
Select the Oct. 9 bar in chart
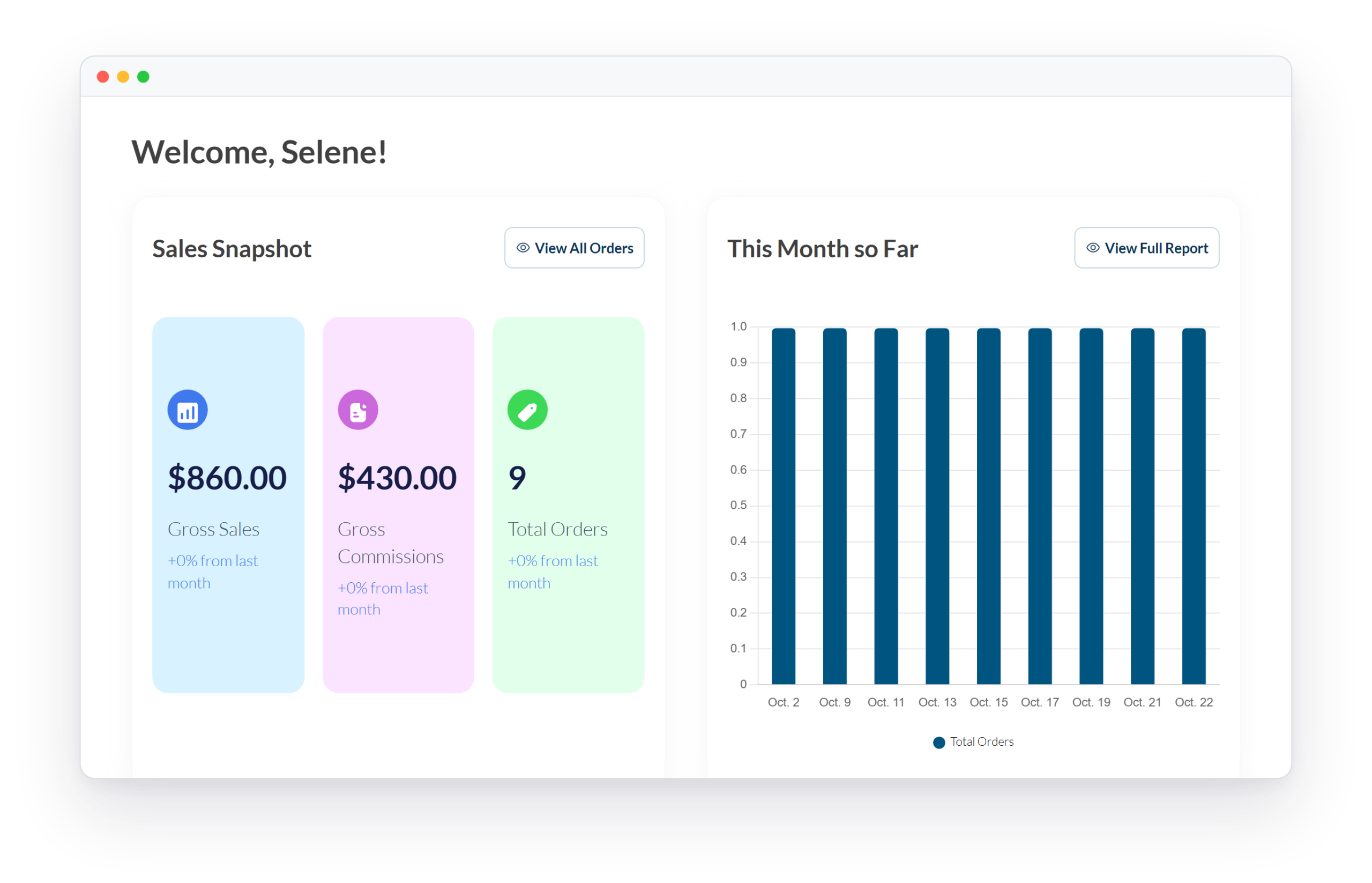click(834, 506)
